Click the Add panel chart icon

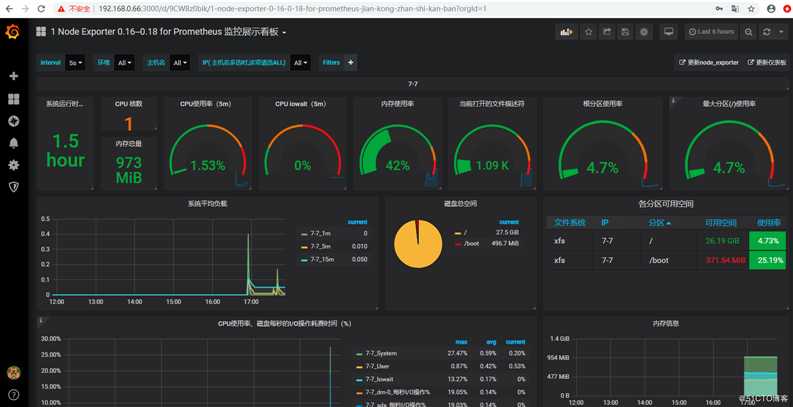point(566,32)
